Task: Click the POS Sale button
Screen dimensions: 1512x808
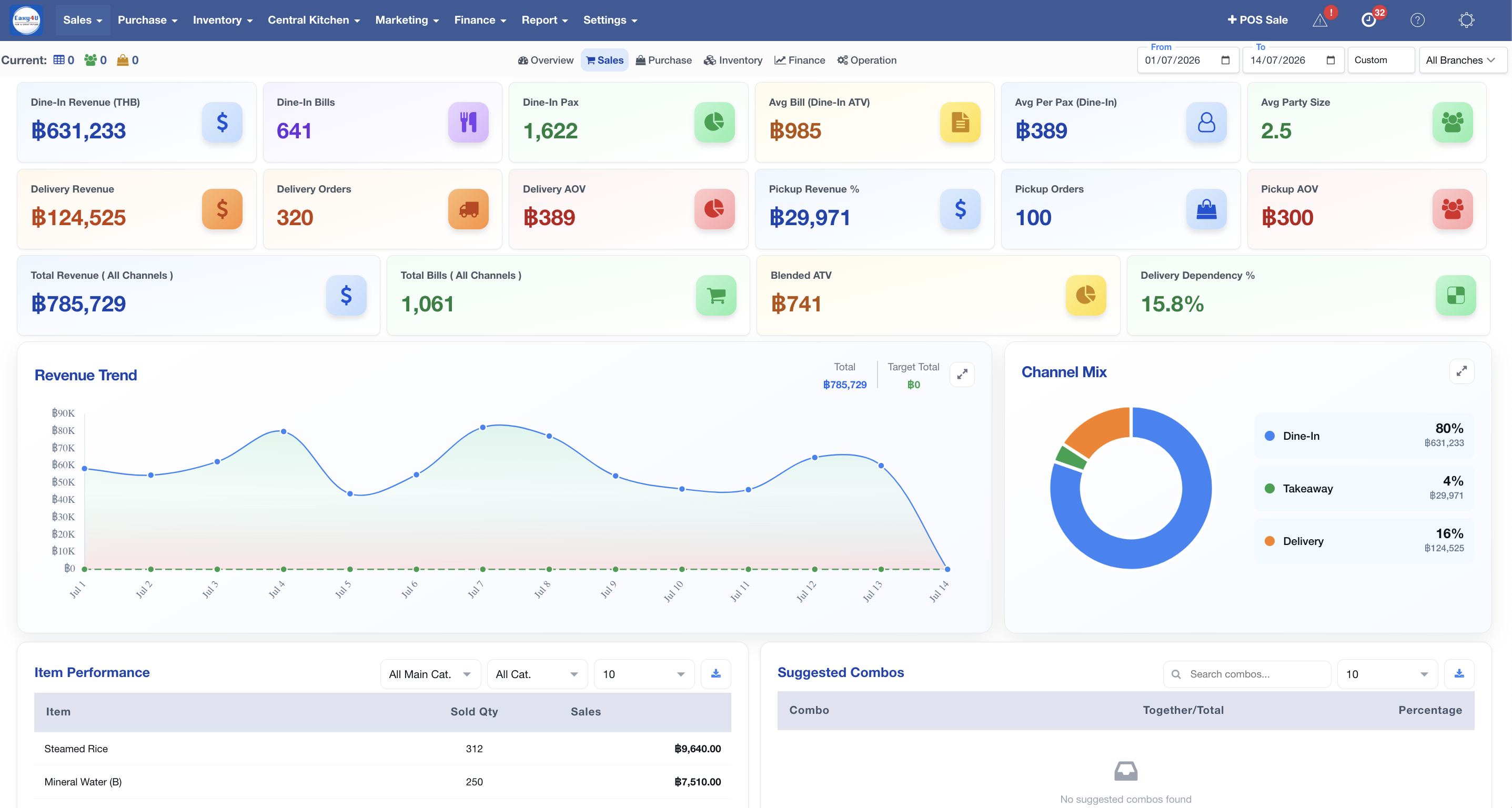Action: [x=1257, y=20]
